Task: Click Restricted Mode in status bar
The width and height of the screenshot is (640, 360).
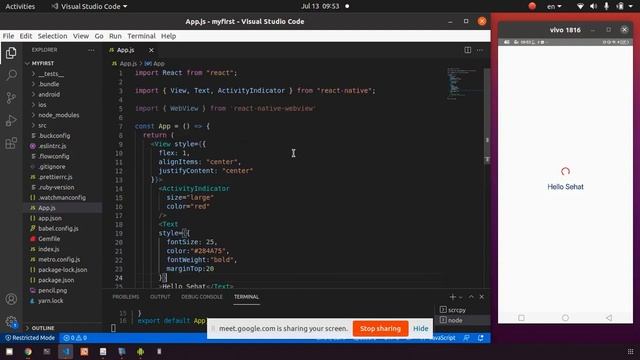Action: tap(30, 338)
